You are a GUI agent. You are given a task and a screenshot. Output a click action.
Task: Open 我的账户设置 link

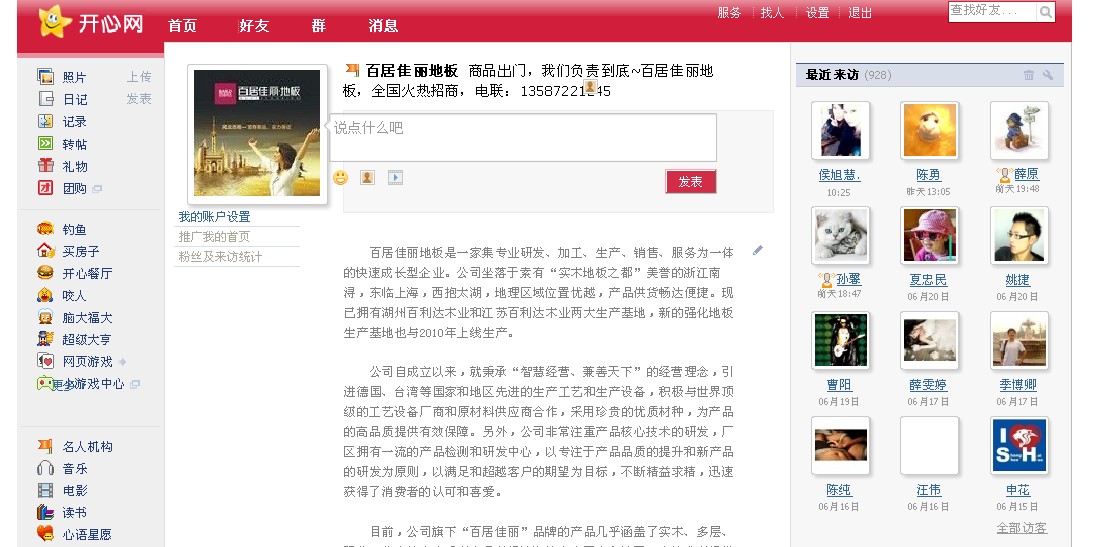(214, 217)
